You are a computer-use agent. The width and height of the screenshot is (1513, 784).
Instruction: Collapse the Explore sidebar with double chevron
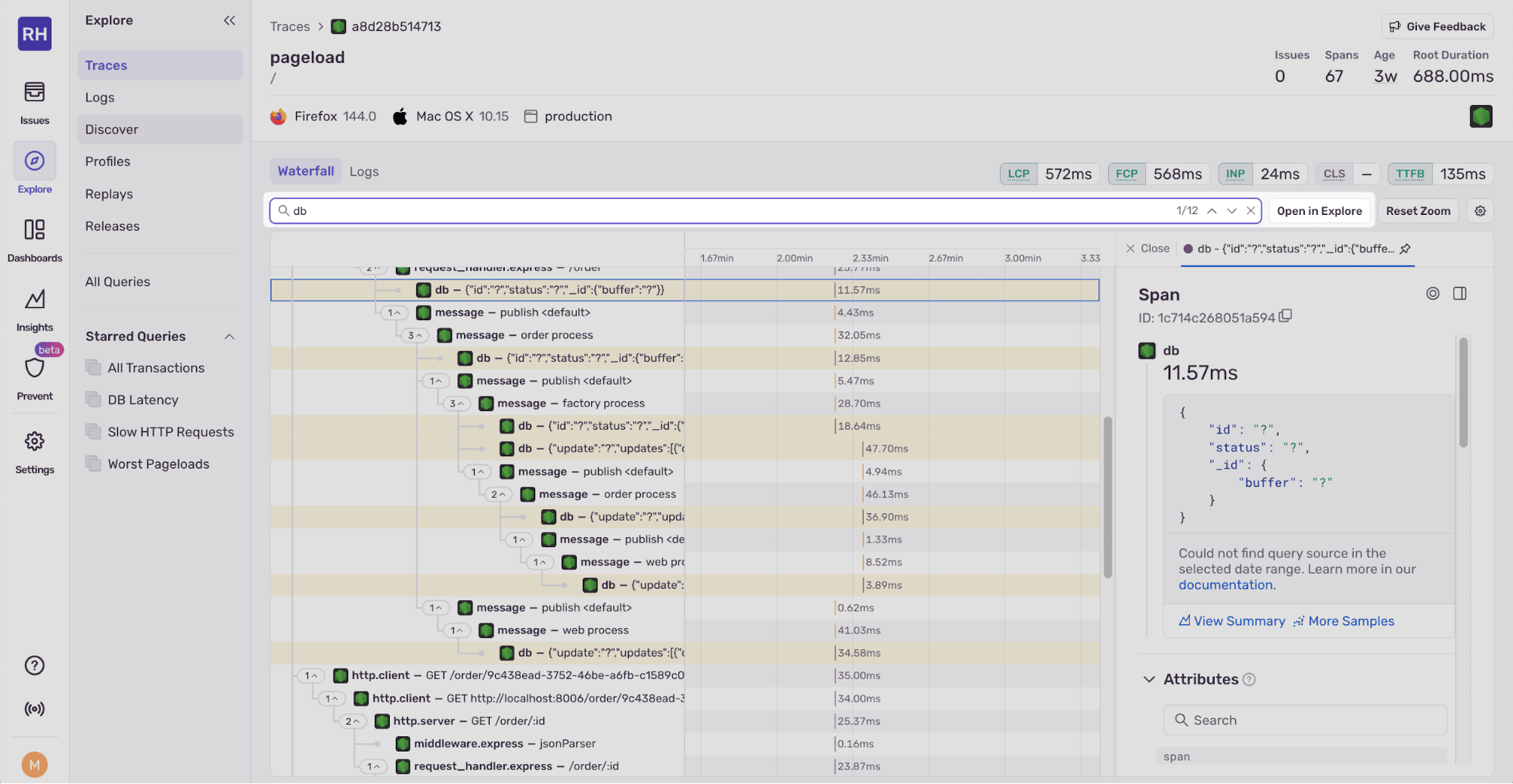click(x=229, y=20)
